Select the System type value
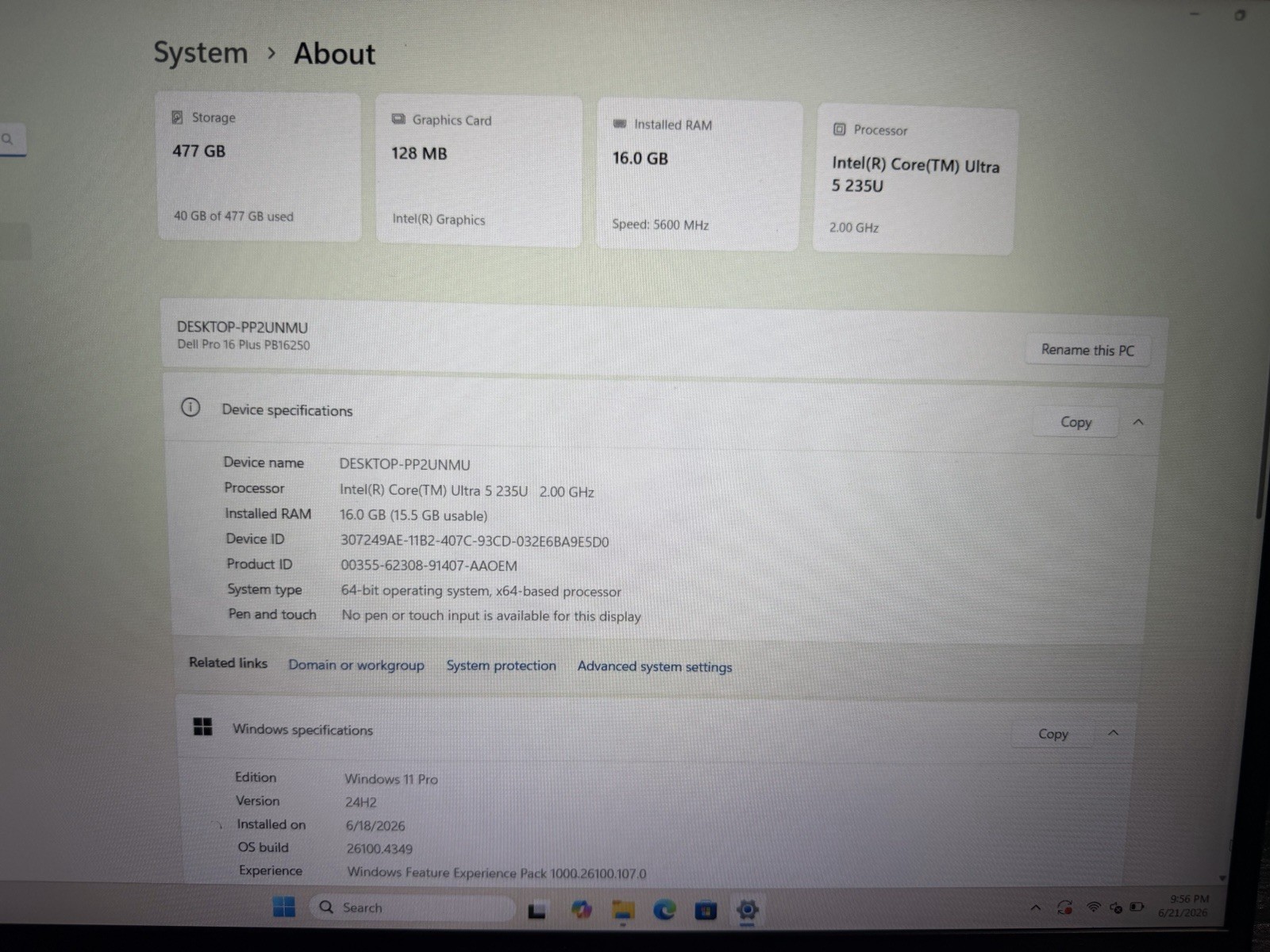 [481, 591]
